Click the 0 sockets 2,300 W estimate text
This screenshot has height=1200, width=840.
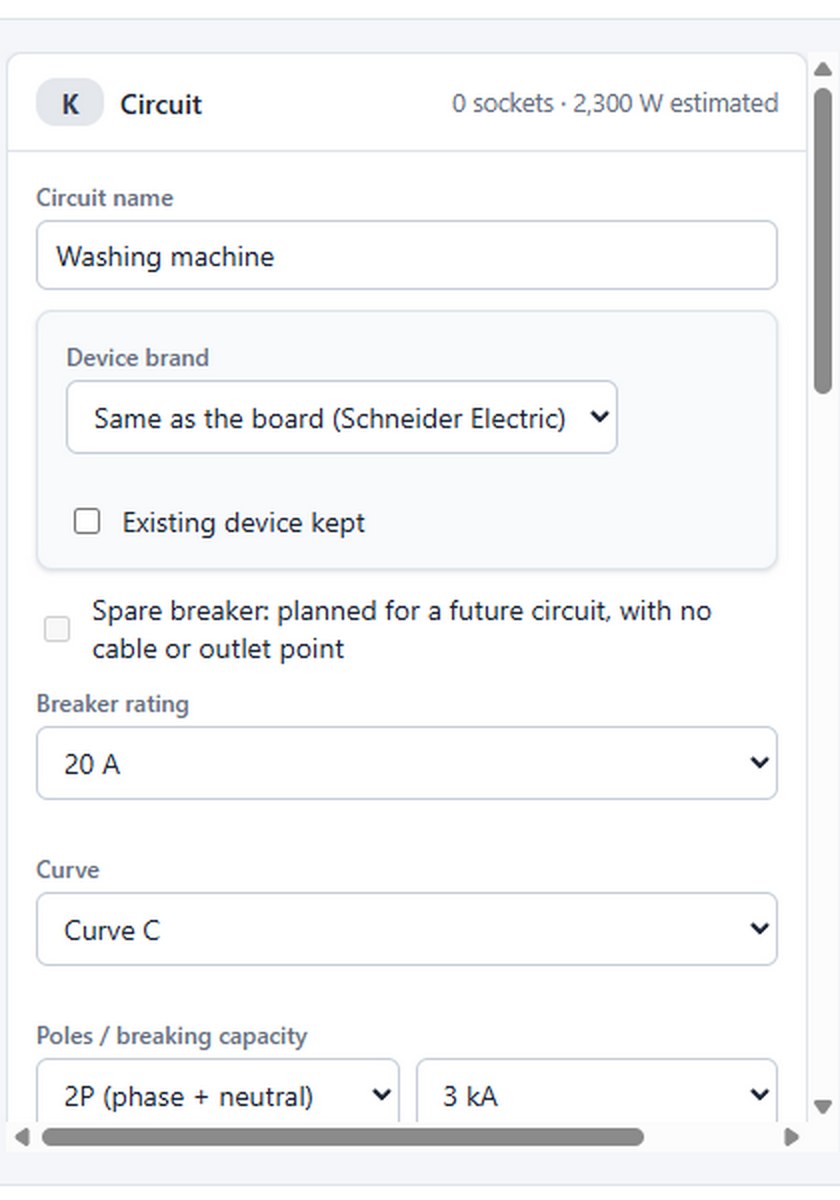click(615, 103)
